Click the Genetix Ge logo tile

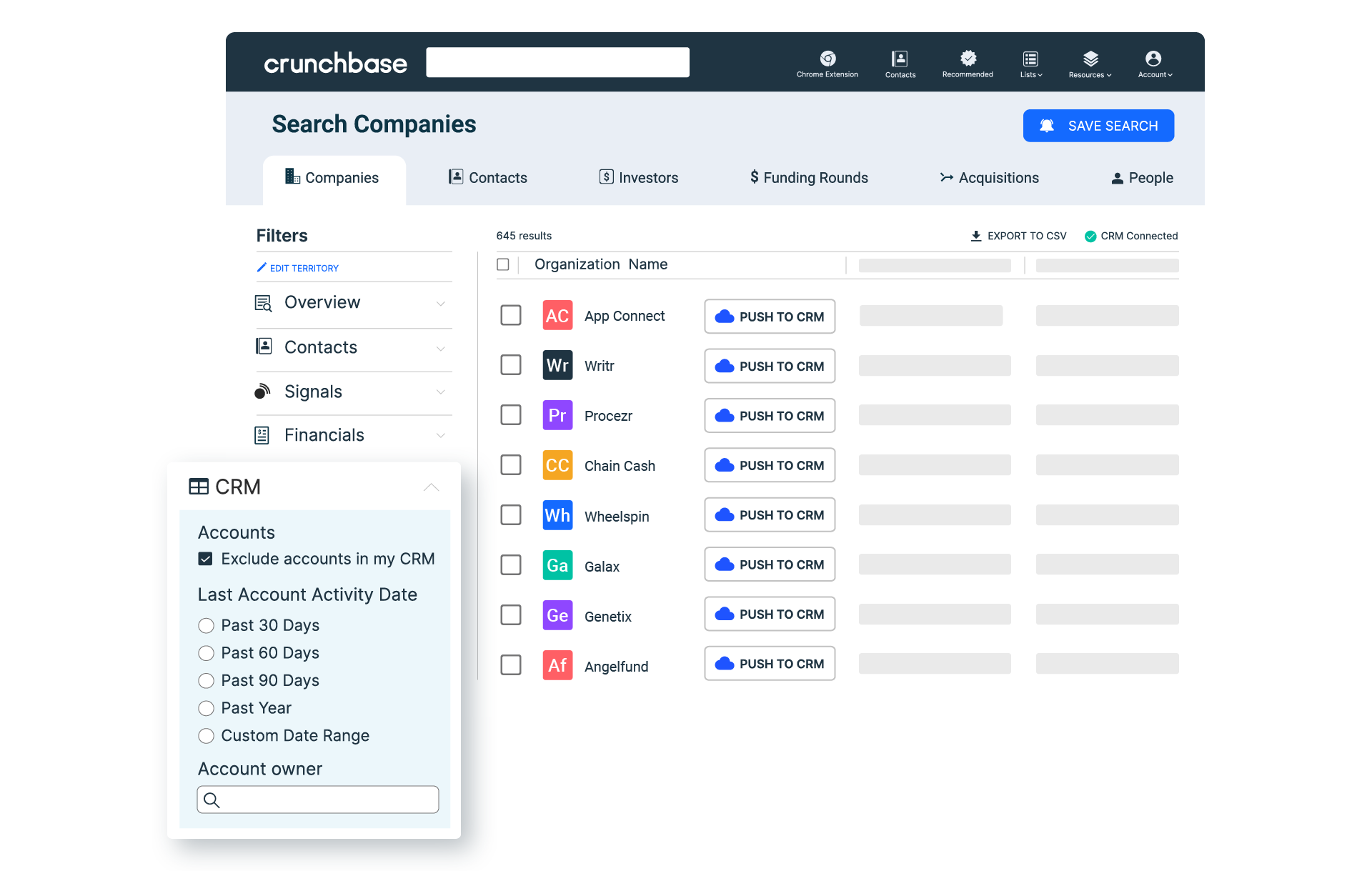[557, 615]
